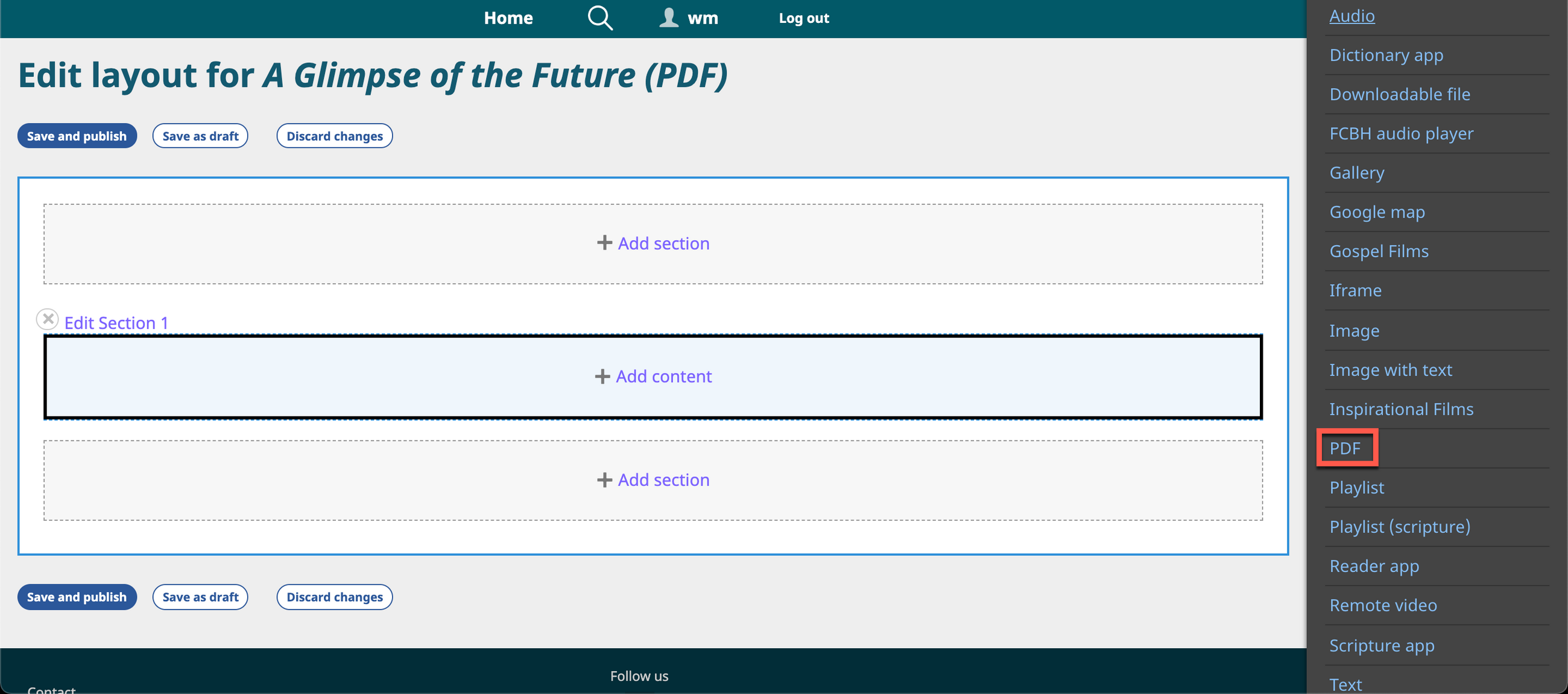Click the plus icon for Add content
This screenshot has height=694, width=1568.
coord(602,377)
